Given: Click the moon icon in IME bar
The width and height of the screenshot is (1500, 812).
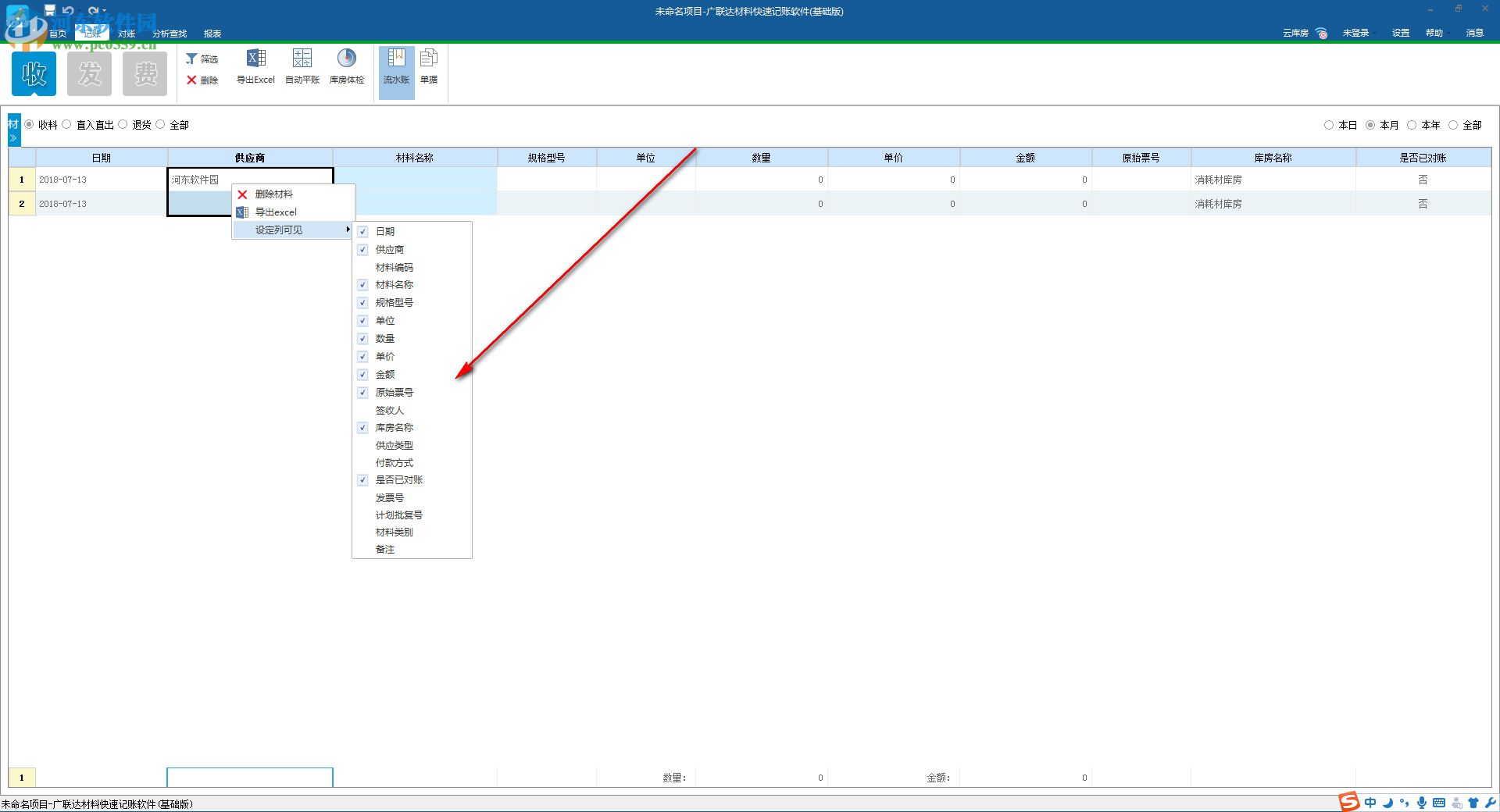Looking at the screenshot, I should pyautogui.click(x=1387, y=803).
